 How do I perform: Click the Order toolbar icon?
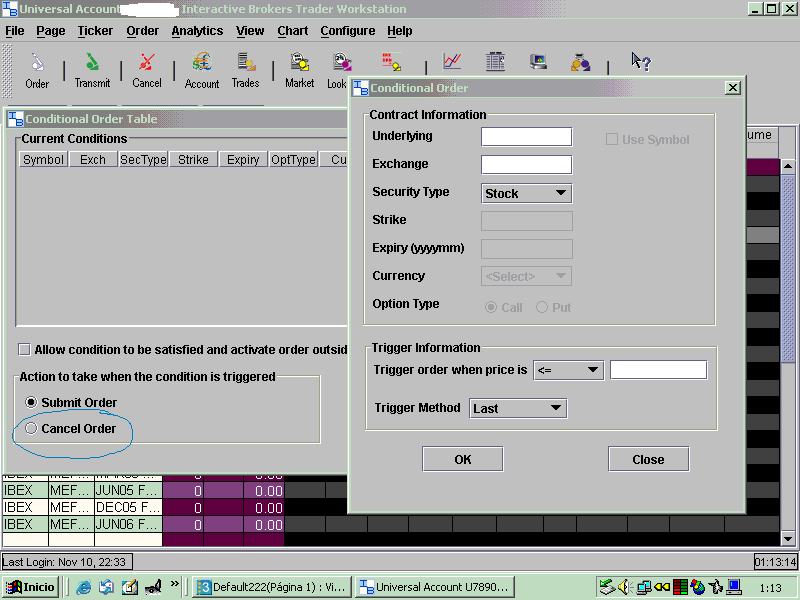pos(37,63)
